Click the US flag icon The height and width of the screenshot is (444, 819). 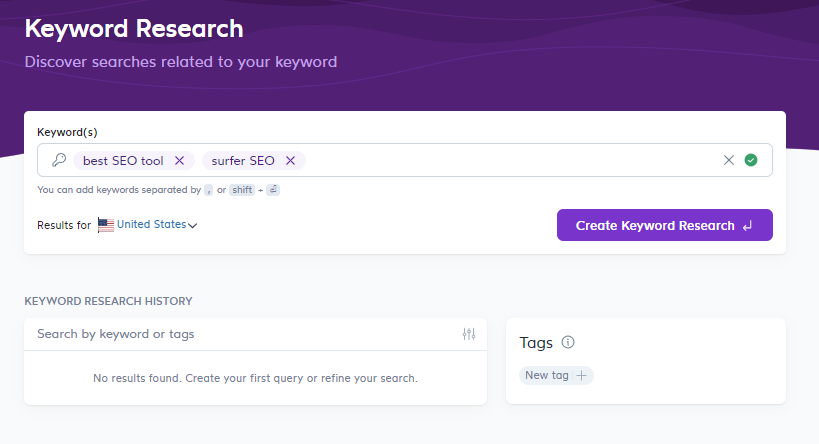coord(106,225)
